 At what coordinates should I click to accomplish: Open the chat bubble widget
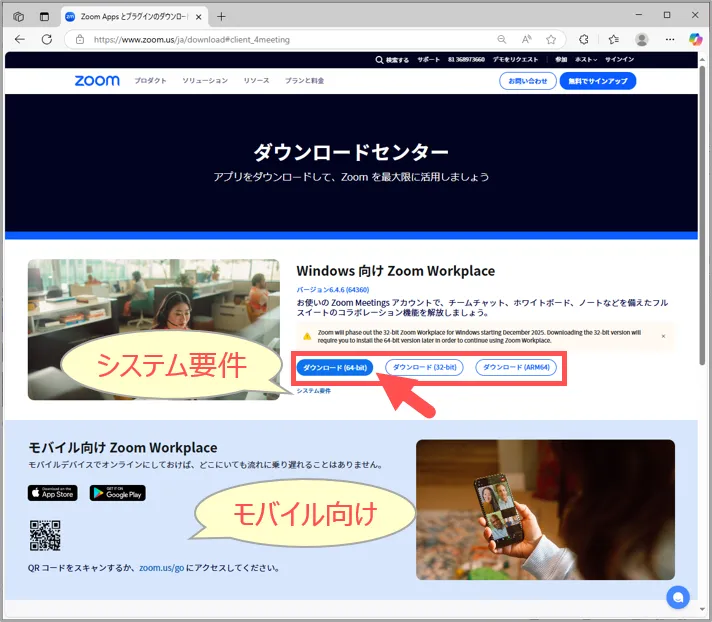pyautogui.click(x=678, y=597)
